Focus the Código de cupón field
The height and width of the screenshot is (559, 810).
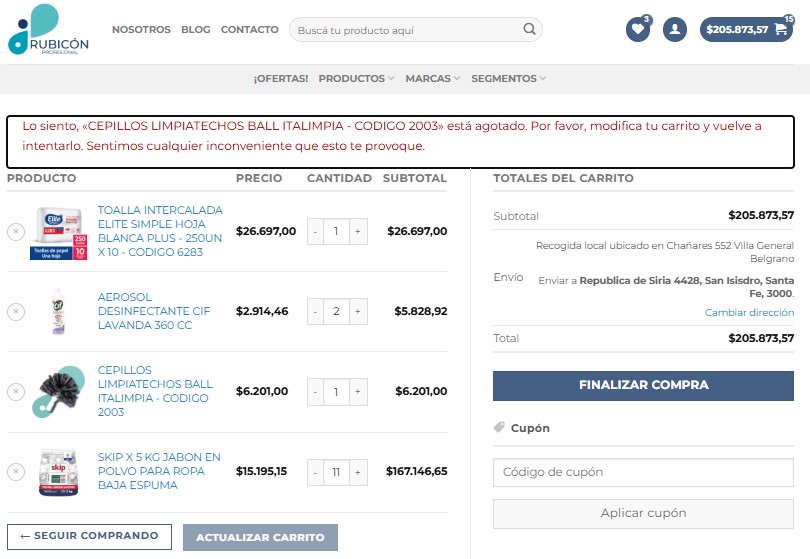pos(643,472)
